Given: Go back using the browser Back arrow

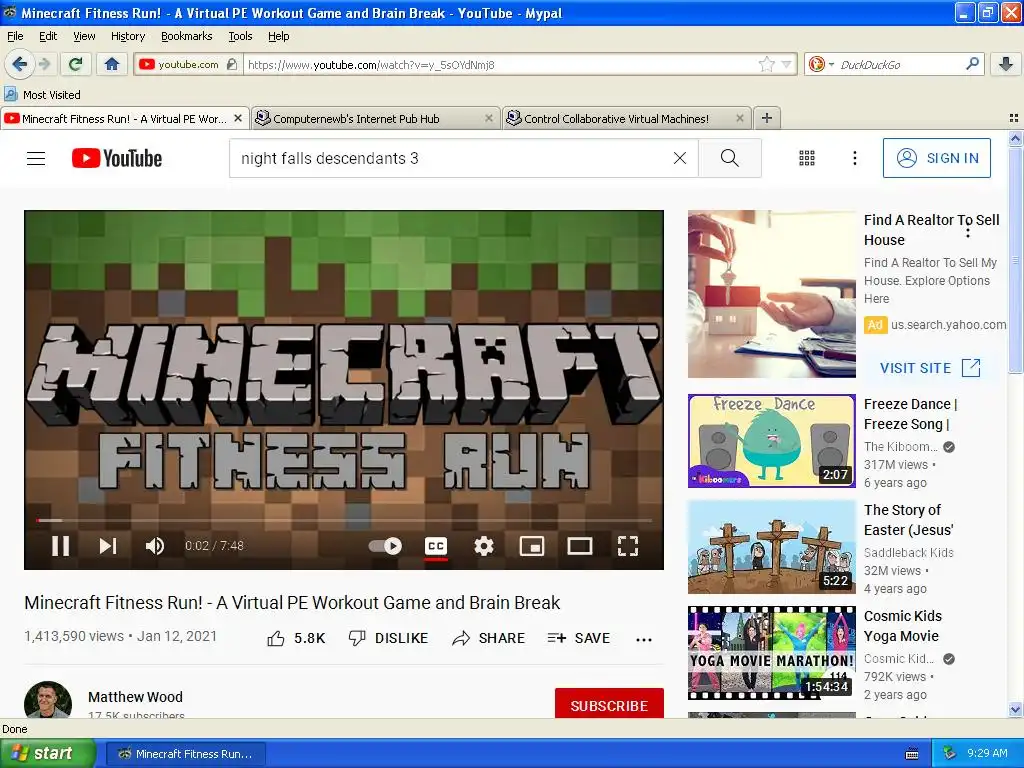Looking at the screenshot, I should click(x=19, y=64).
